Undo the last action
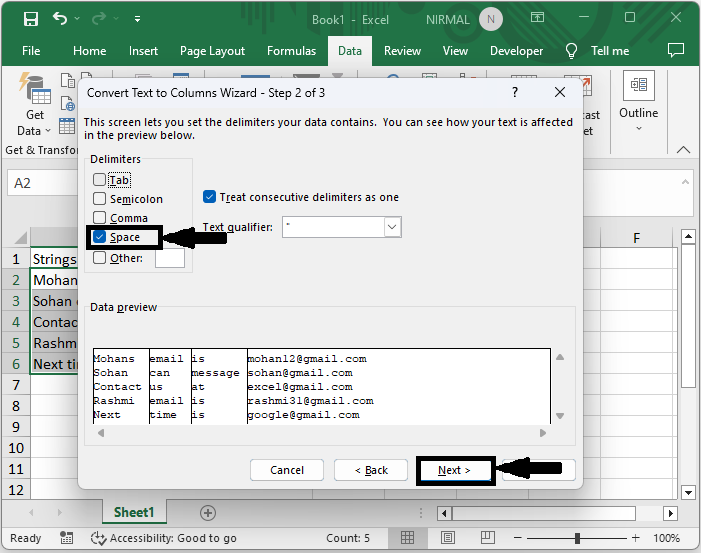This screenshot has width=701, height=553. 59,19
